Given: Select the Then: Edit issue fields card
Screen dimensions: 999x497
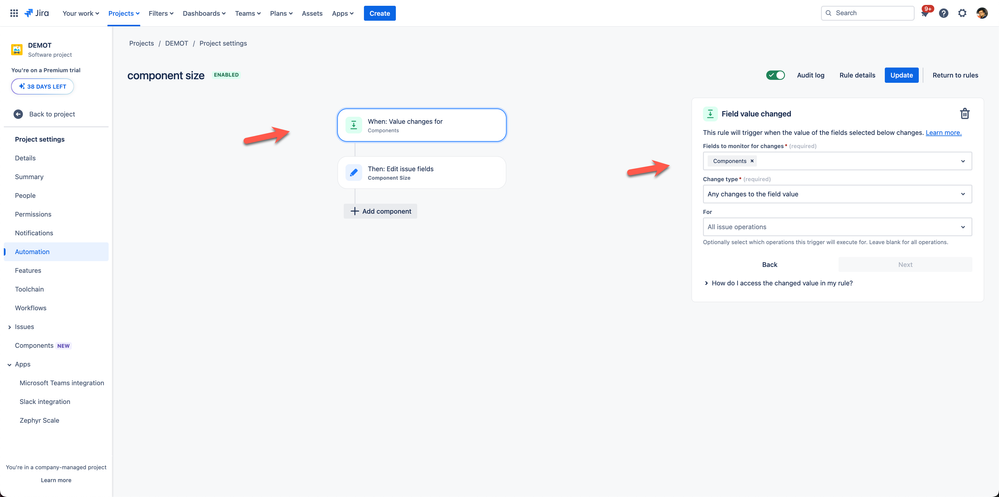Looking at the screenshot, I should (x=422, y=173).
